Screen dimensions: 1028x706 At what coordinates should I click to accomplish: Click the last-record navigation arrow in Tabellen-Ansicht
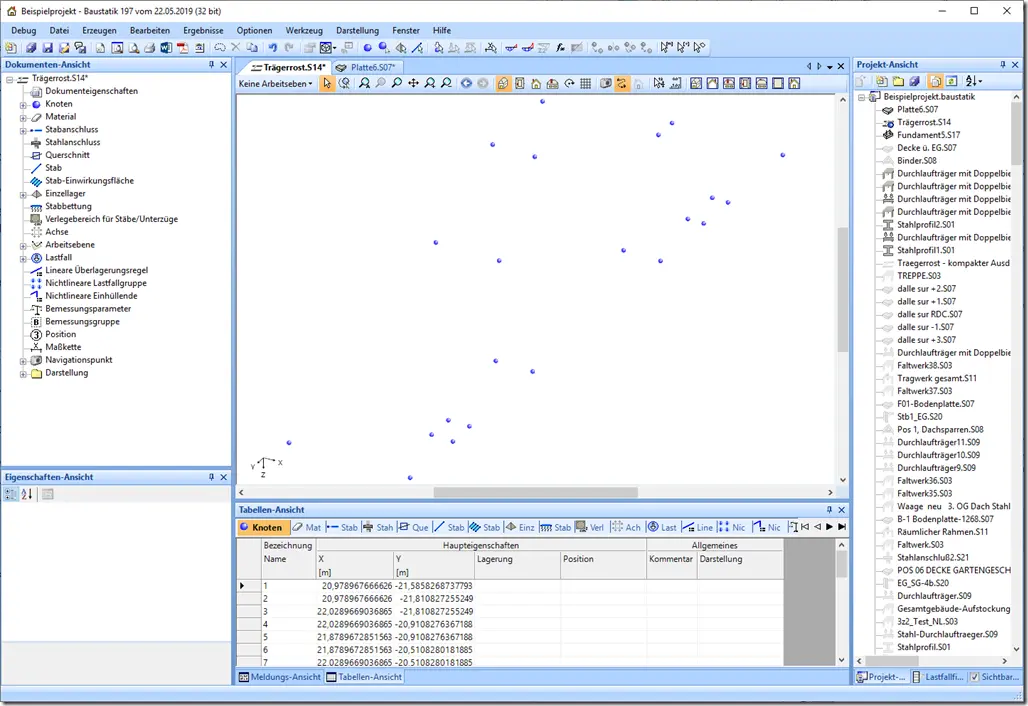842,527
